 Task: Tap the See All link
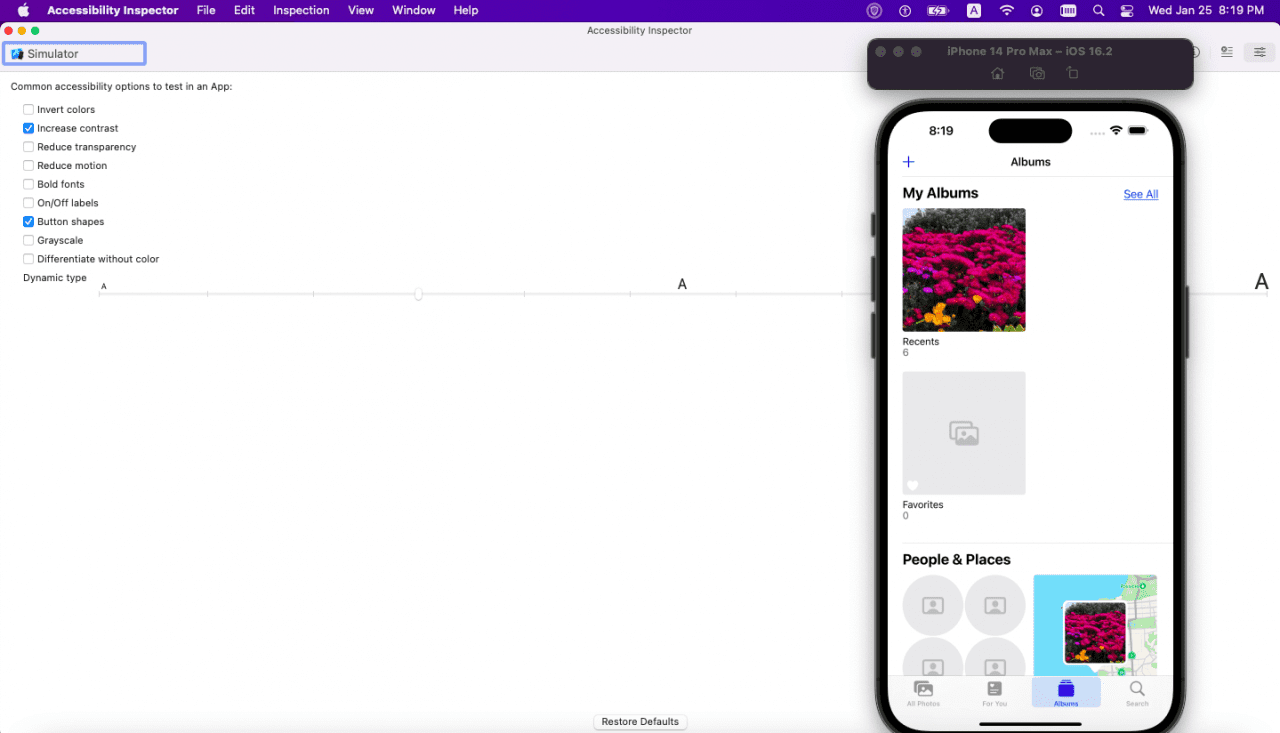click(1140, 194)
